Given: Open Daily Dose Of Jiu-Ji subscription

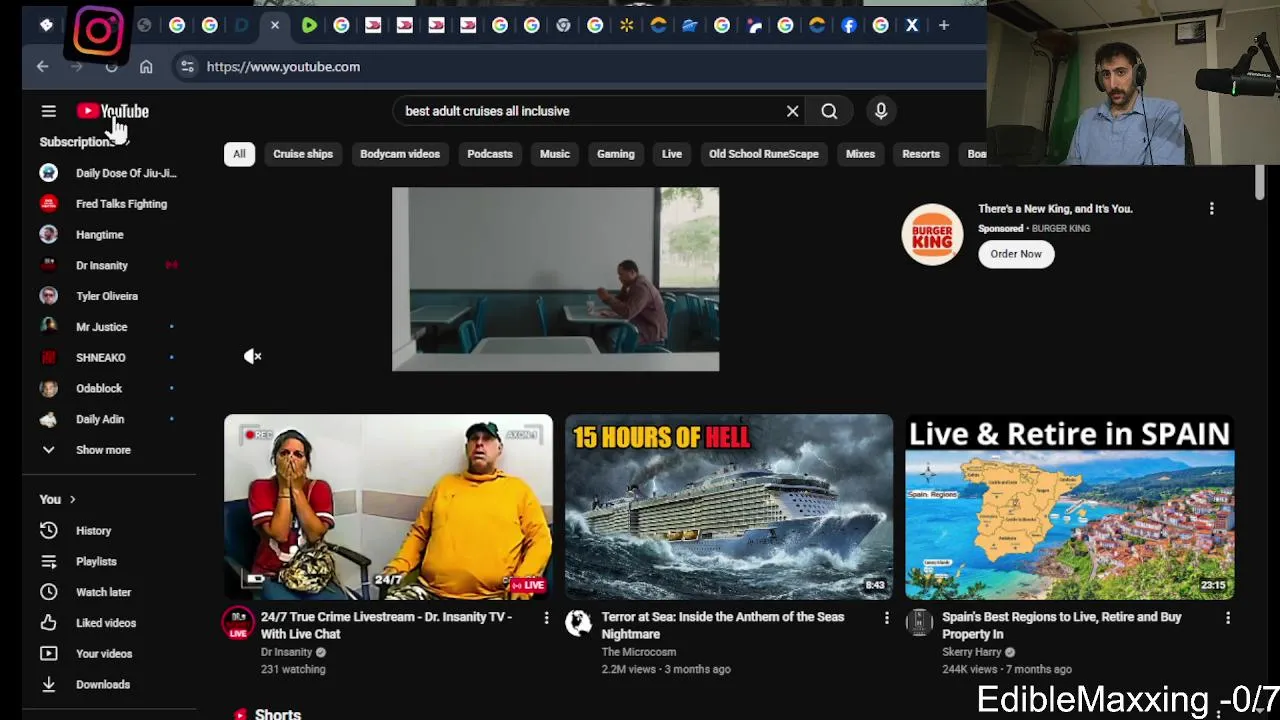Looking at the screenshot, I should [108, 173].
